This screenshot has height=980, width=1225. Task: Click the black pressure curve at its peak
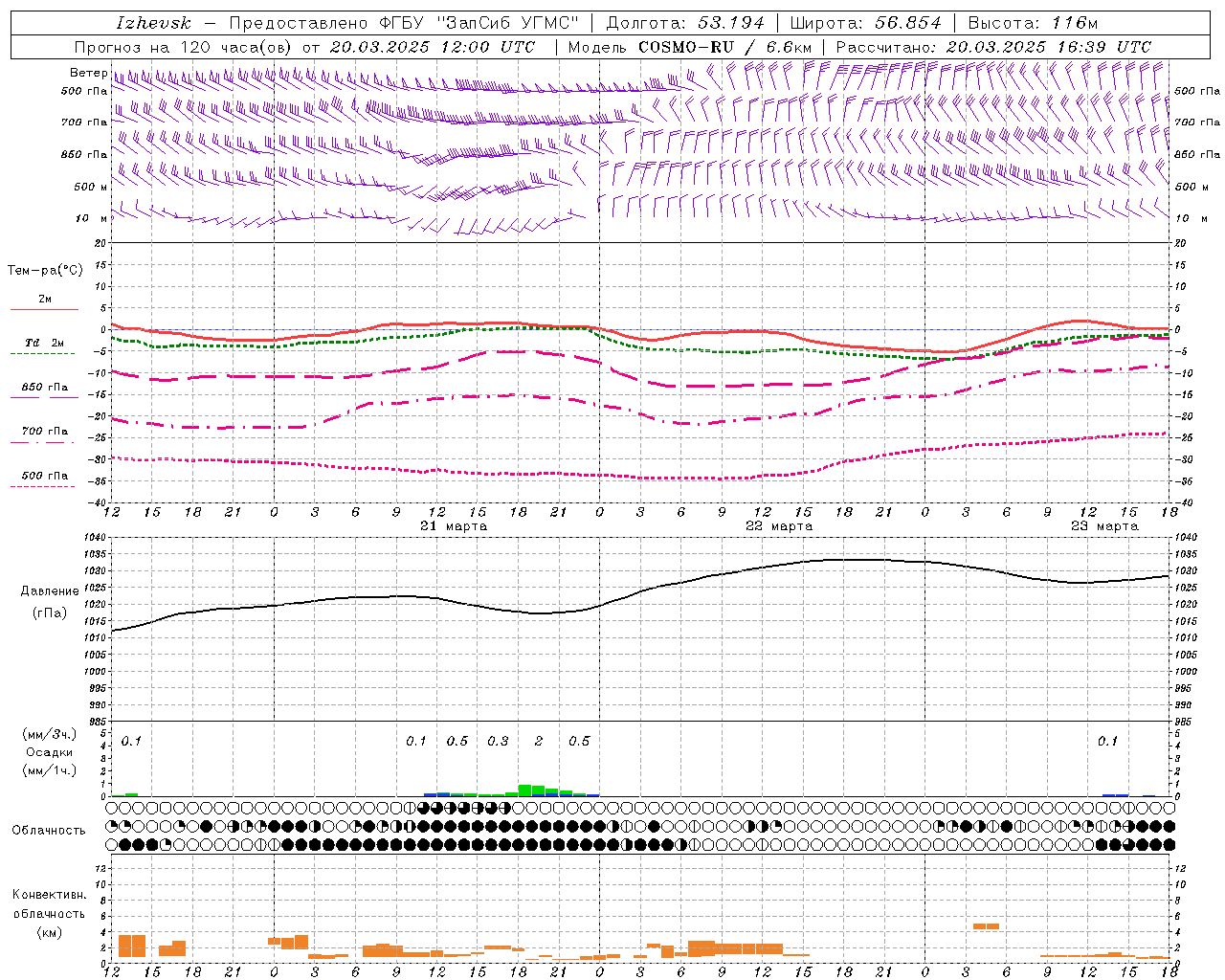pyautogui.click(x=858, y=560)
